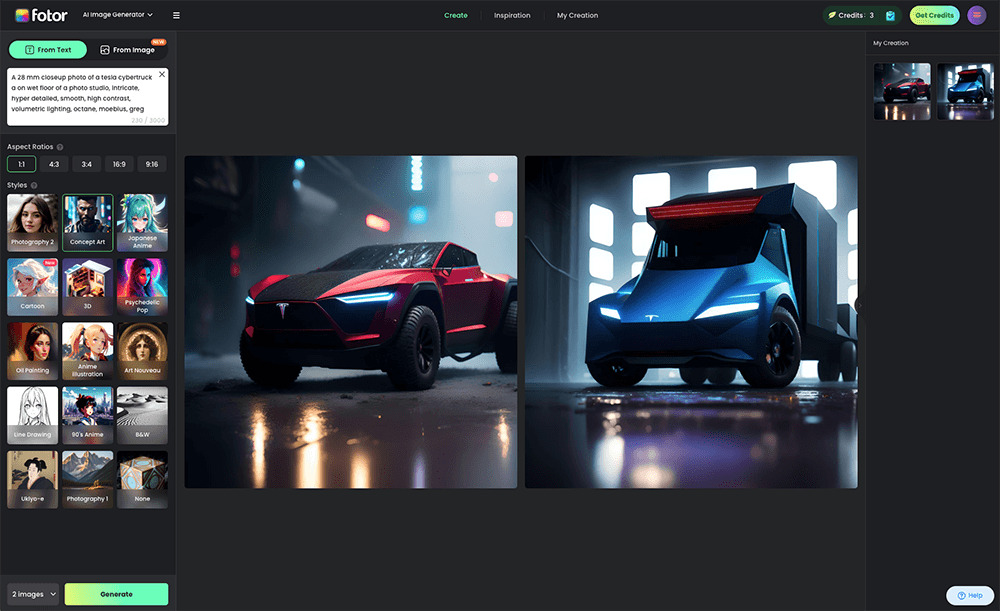Open the hamburger menu beside AI Image Generator

coord(177,15)
